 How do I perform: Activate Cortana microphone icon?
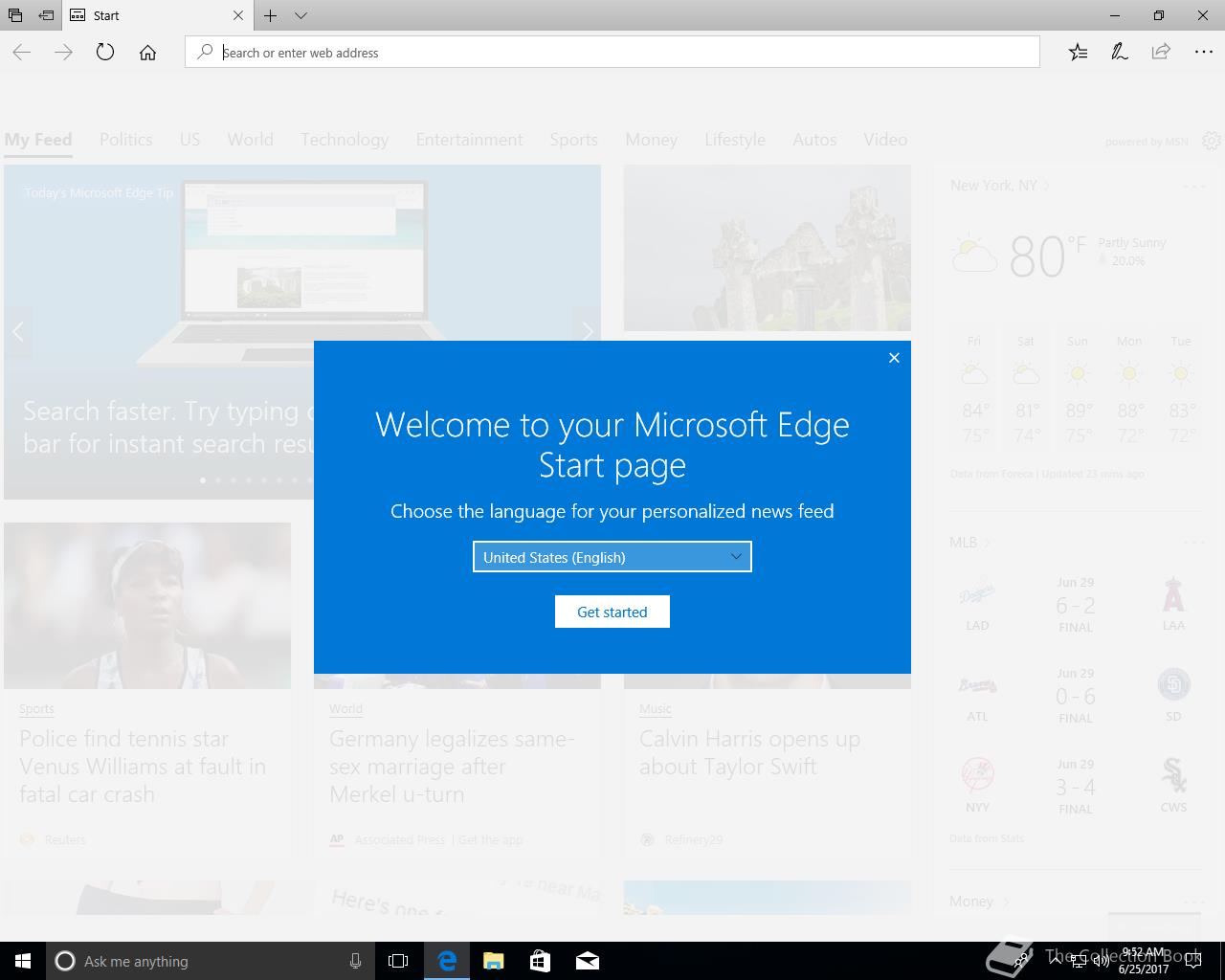[355, 961]
